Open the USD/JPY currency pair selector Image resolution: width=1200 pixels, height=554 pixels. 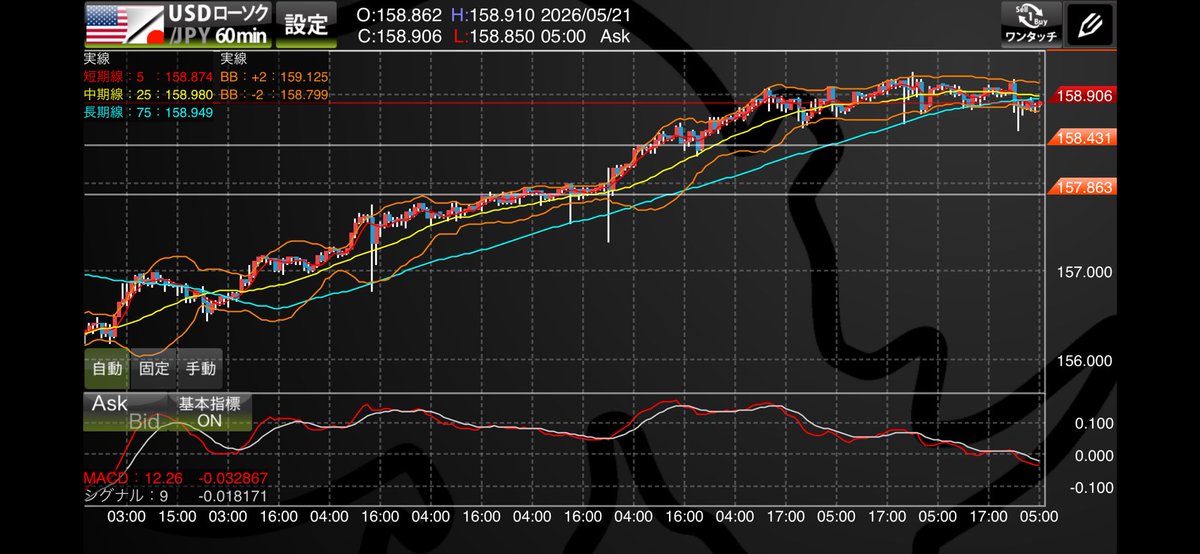click(176, 25)
